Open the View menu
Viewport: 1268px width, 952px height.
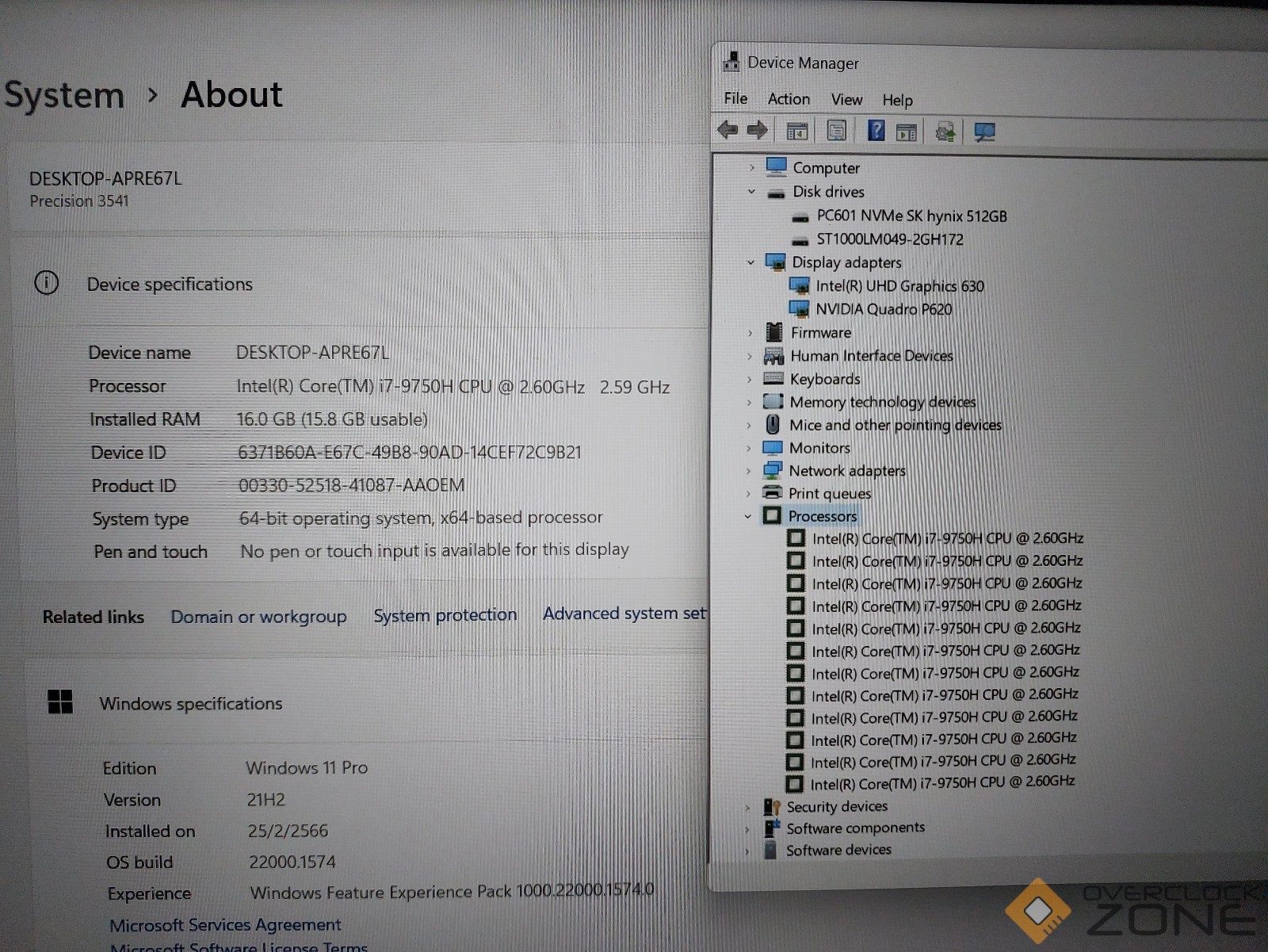click(846, 100)
